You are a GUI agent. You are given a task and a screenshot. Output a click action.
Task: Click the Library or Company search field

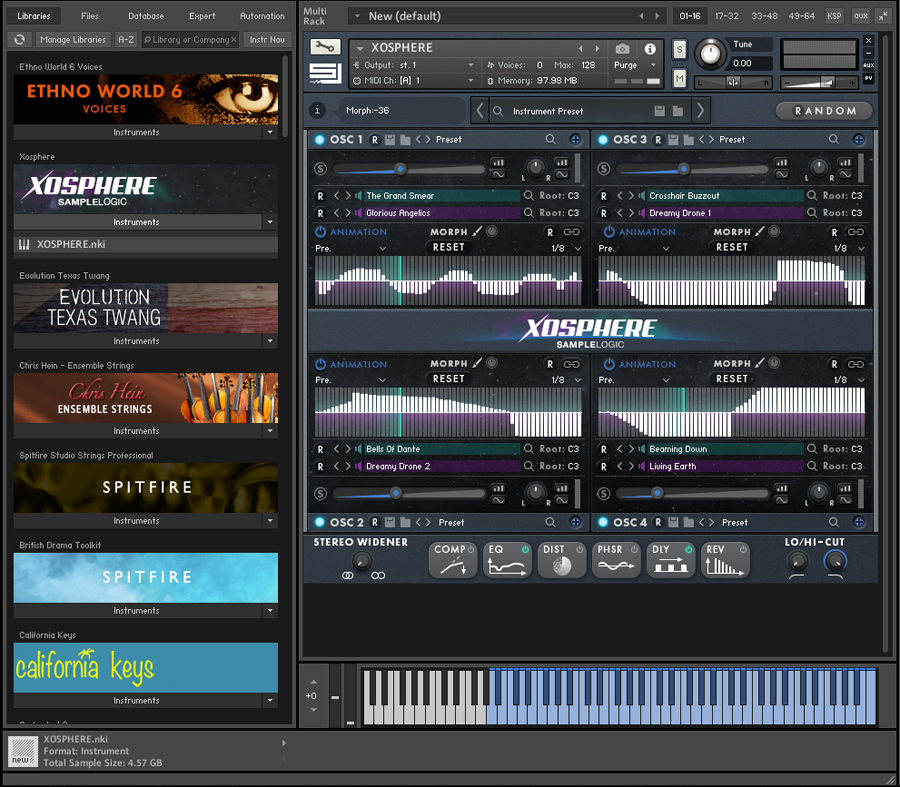click(x=190, y=40)
